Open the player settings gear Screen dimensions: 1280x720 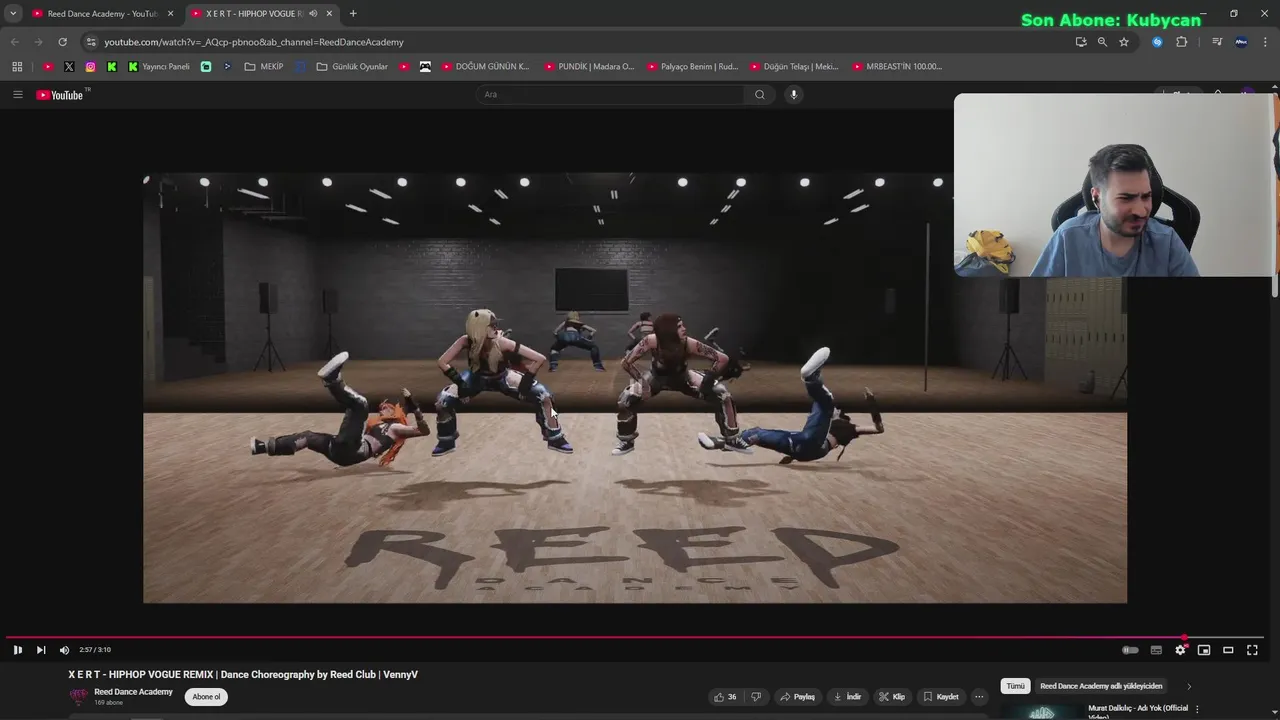1180,650
